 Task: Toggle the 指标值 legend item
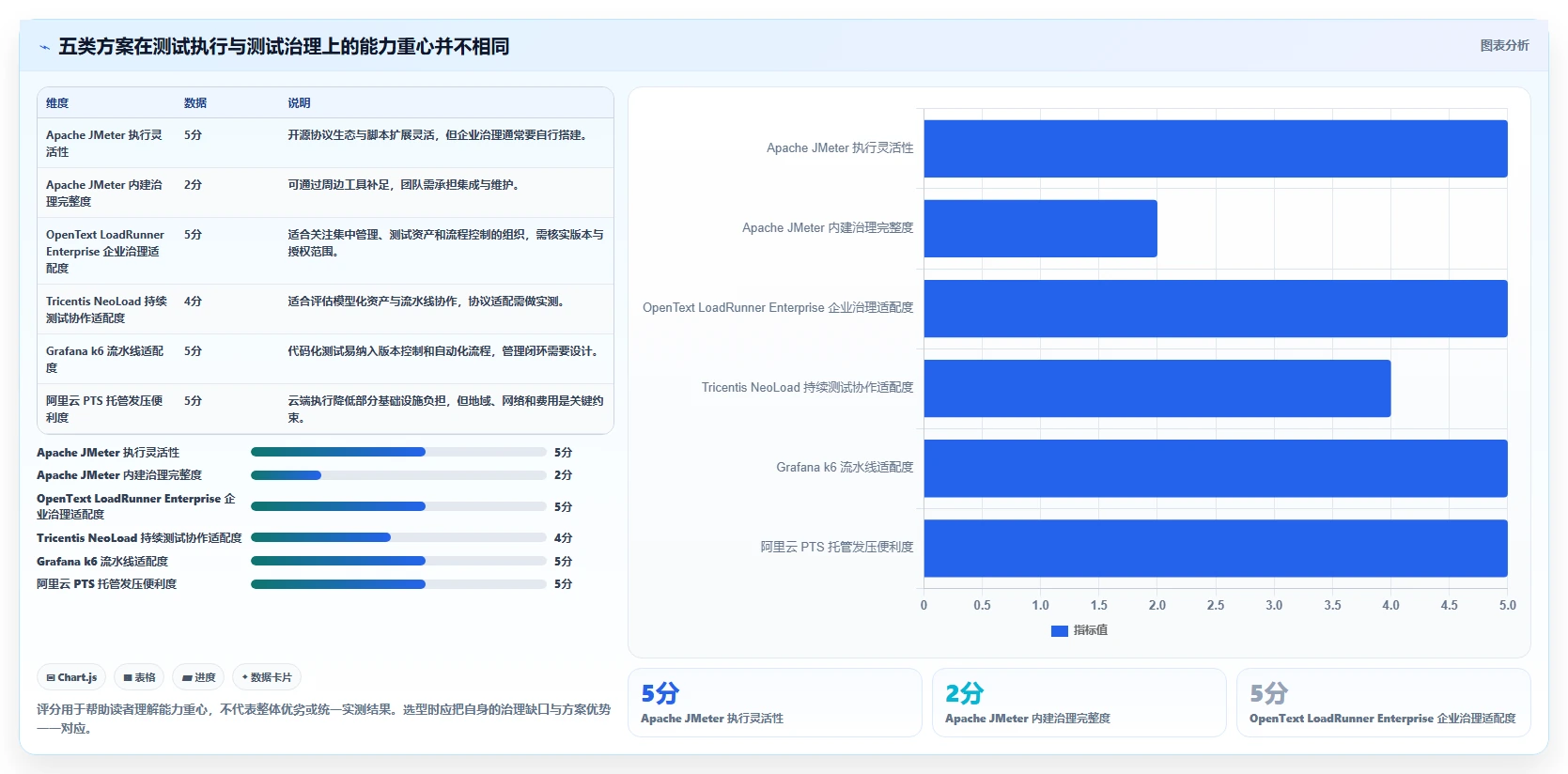1079,630
